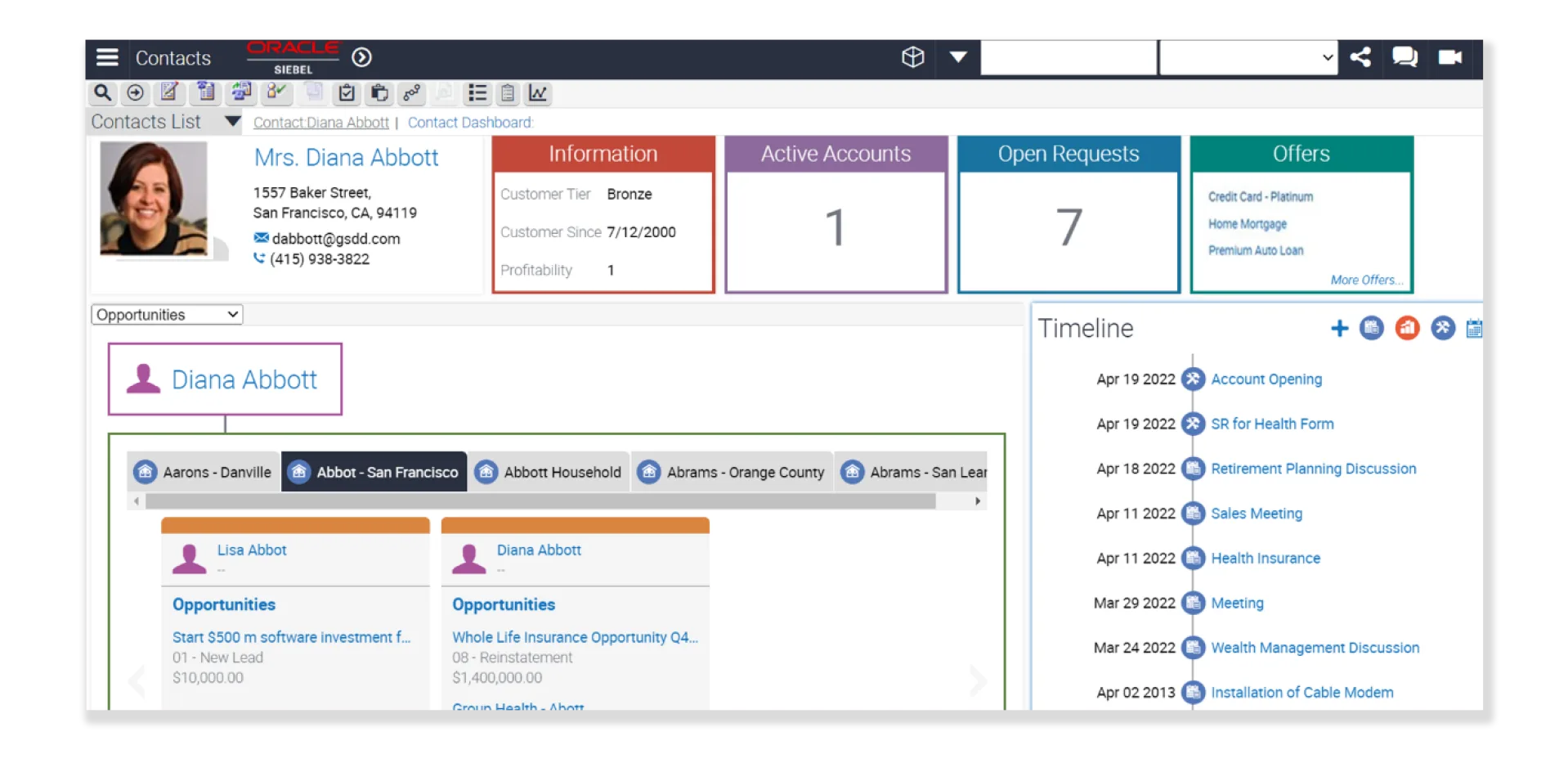Open the header combo box next to search
This screenshot has width=1568, height=772.
1248,57
